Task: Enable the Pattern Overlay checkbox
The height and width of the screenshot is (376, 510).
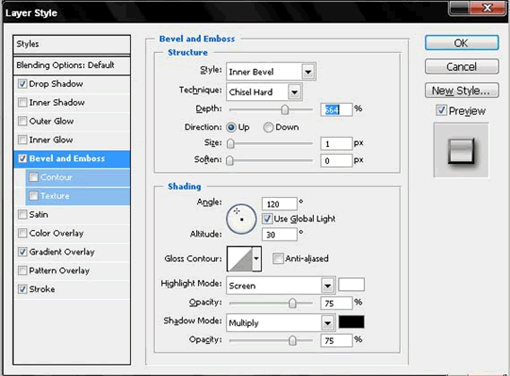Action: pos(22,270)
